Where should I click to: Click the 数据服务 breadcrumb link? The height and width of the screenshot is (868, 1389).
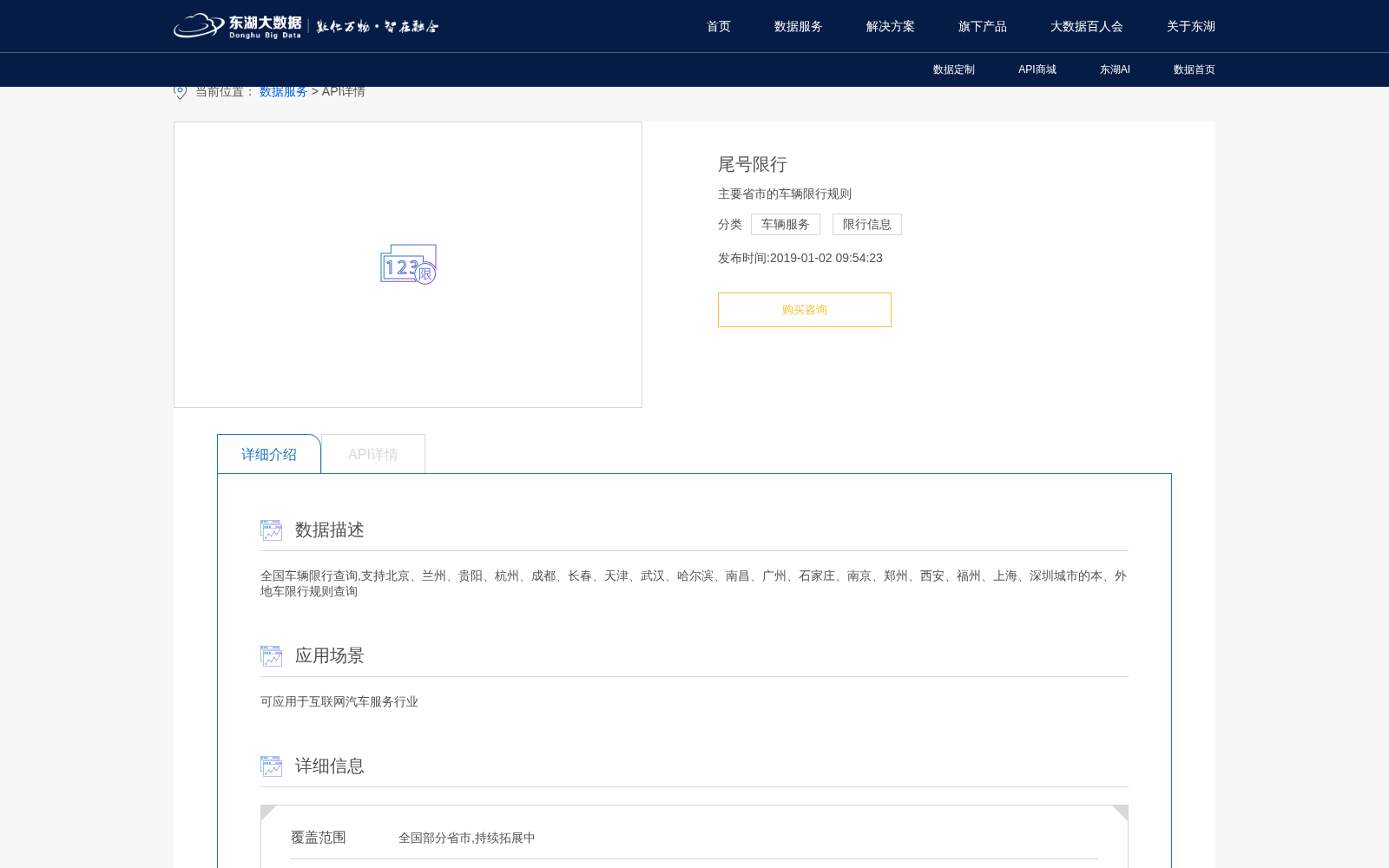[284, 91]
